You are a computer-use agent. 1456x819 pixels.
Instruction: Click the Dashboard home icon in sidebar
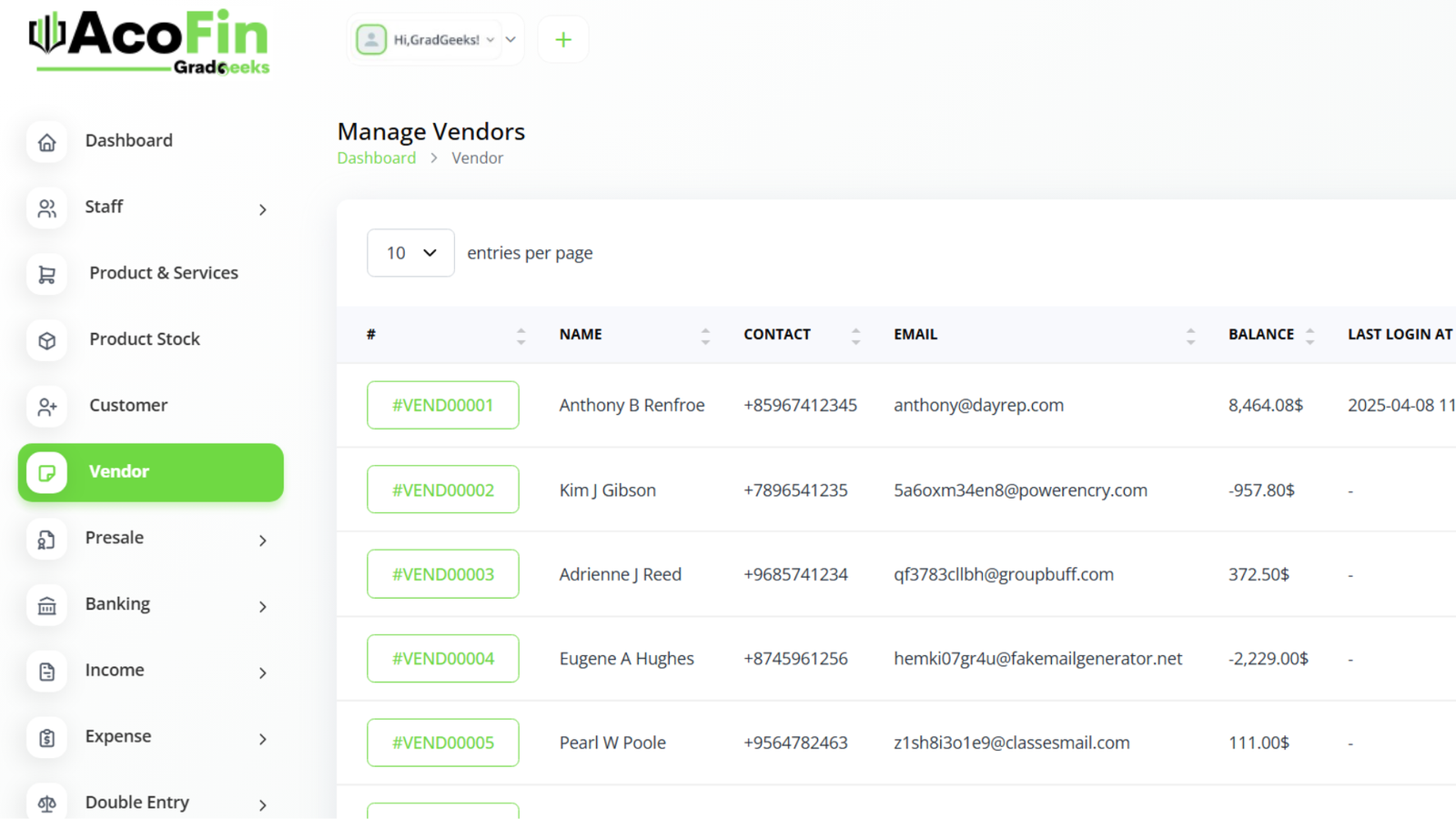click(x=46, y=142)
